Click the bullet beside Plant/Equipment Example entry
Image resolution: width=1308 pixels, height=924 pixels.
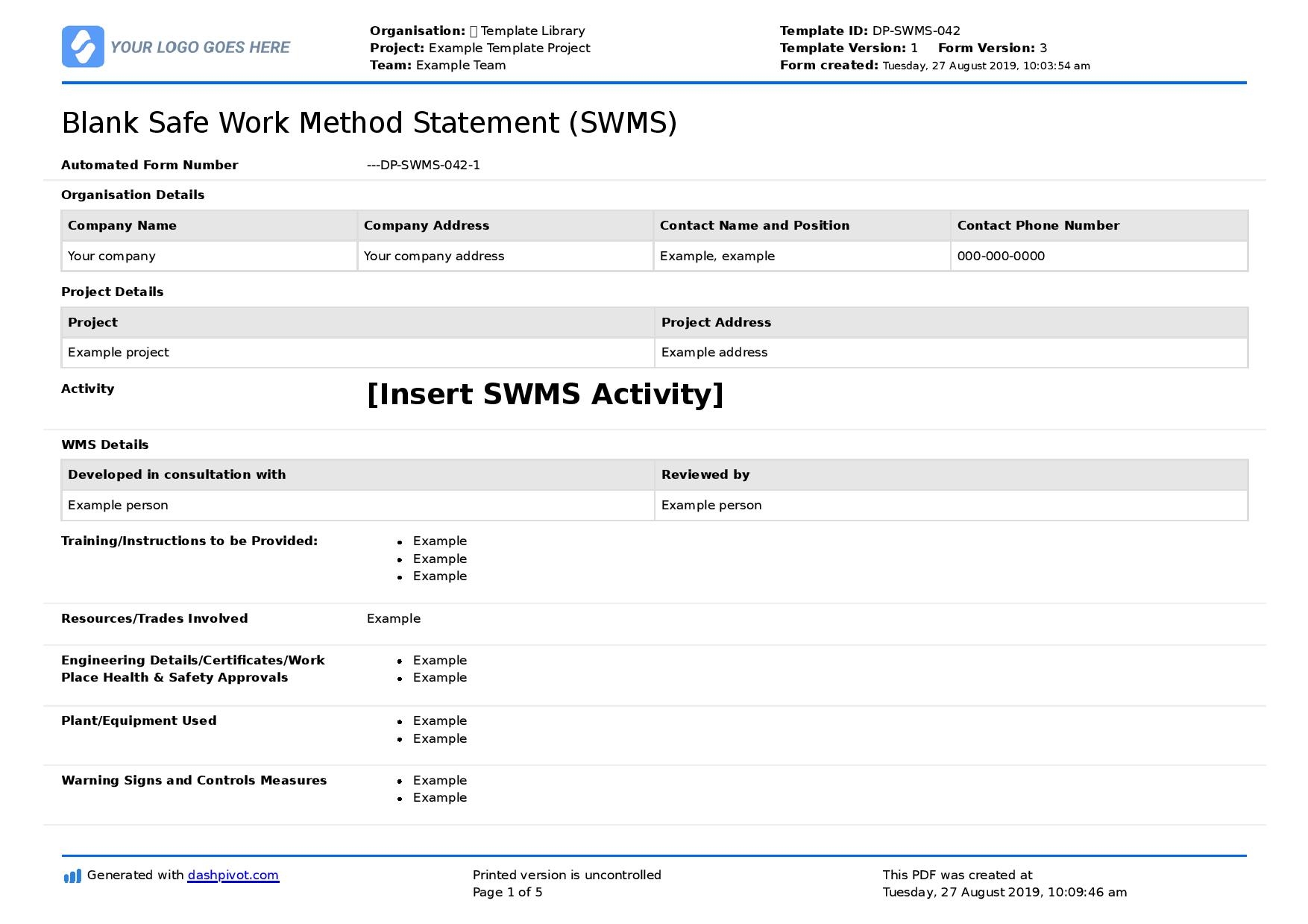point(401,720)
